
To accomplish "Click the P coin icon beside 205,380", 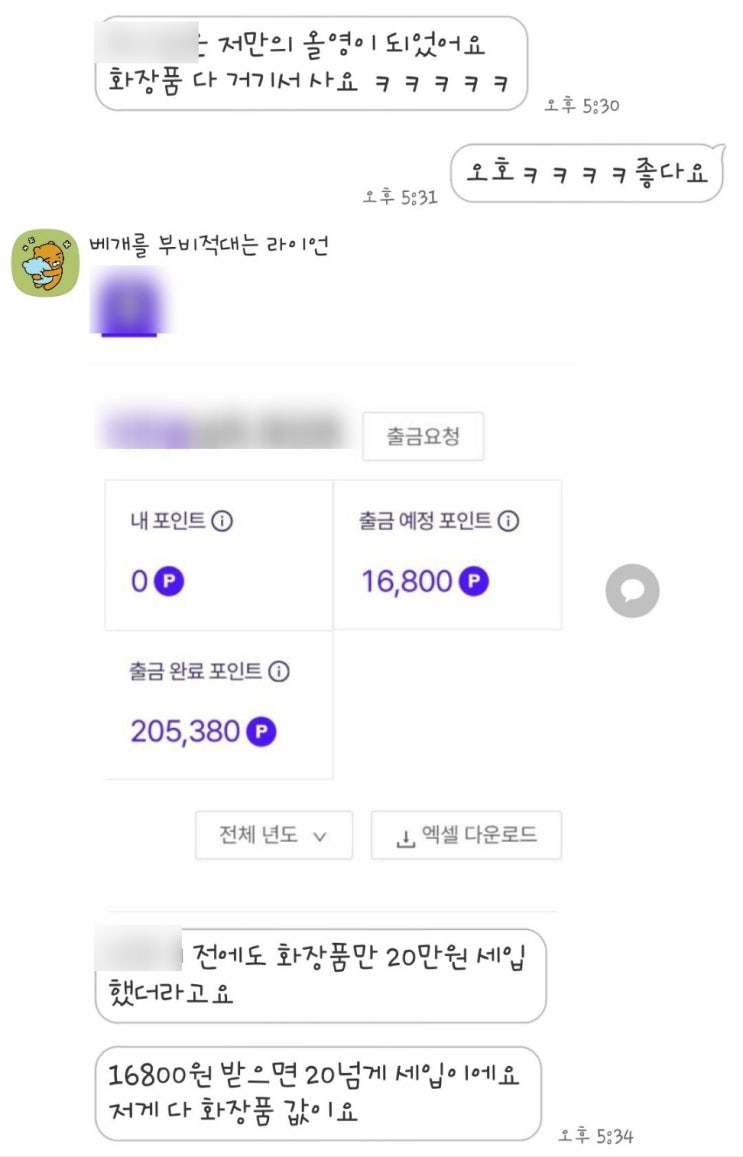I will pyautogui.click(x=261, y=732).
